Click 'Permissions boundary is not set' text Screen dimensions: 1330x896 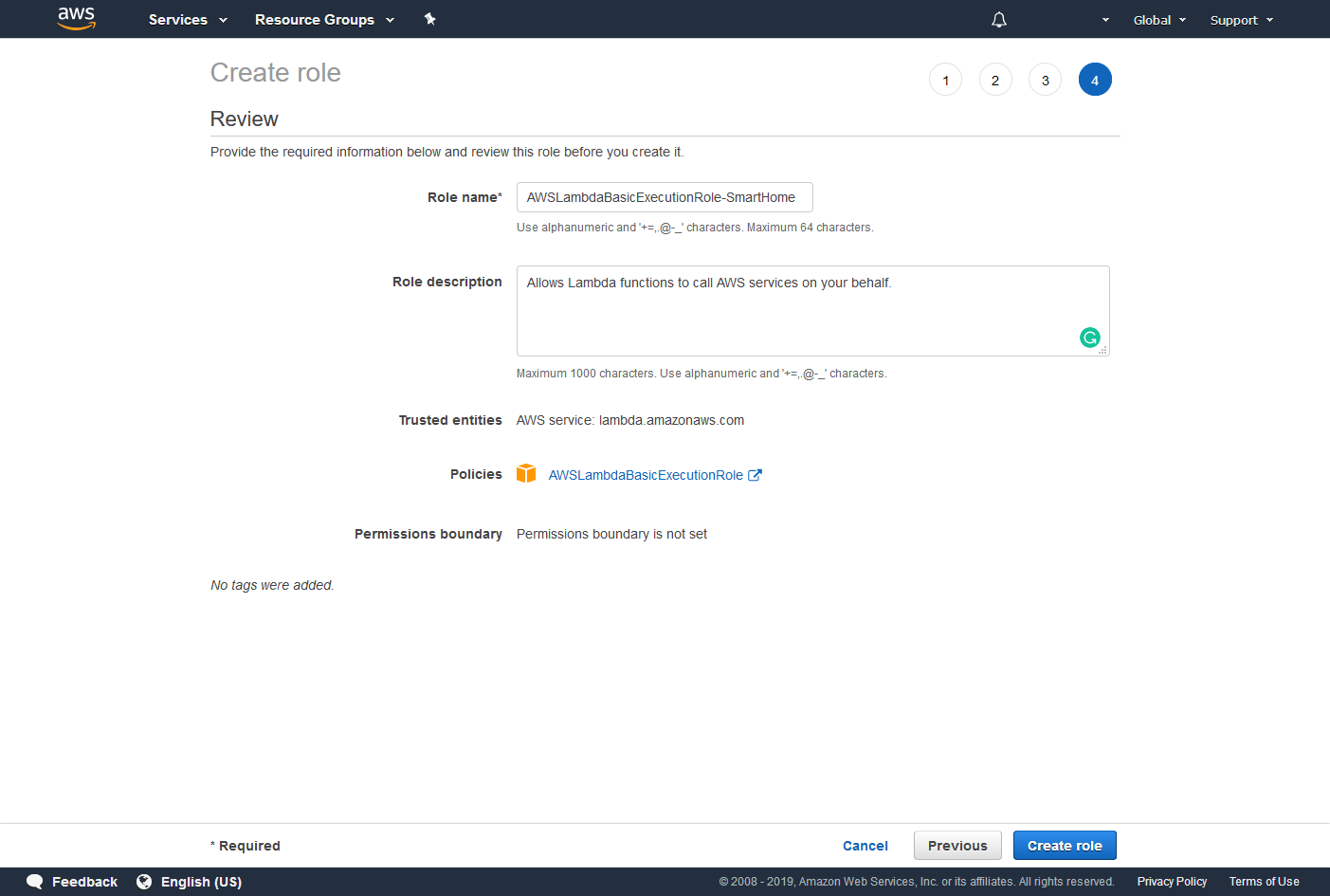click(x=611, y=534)
